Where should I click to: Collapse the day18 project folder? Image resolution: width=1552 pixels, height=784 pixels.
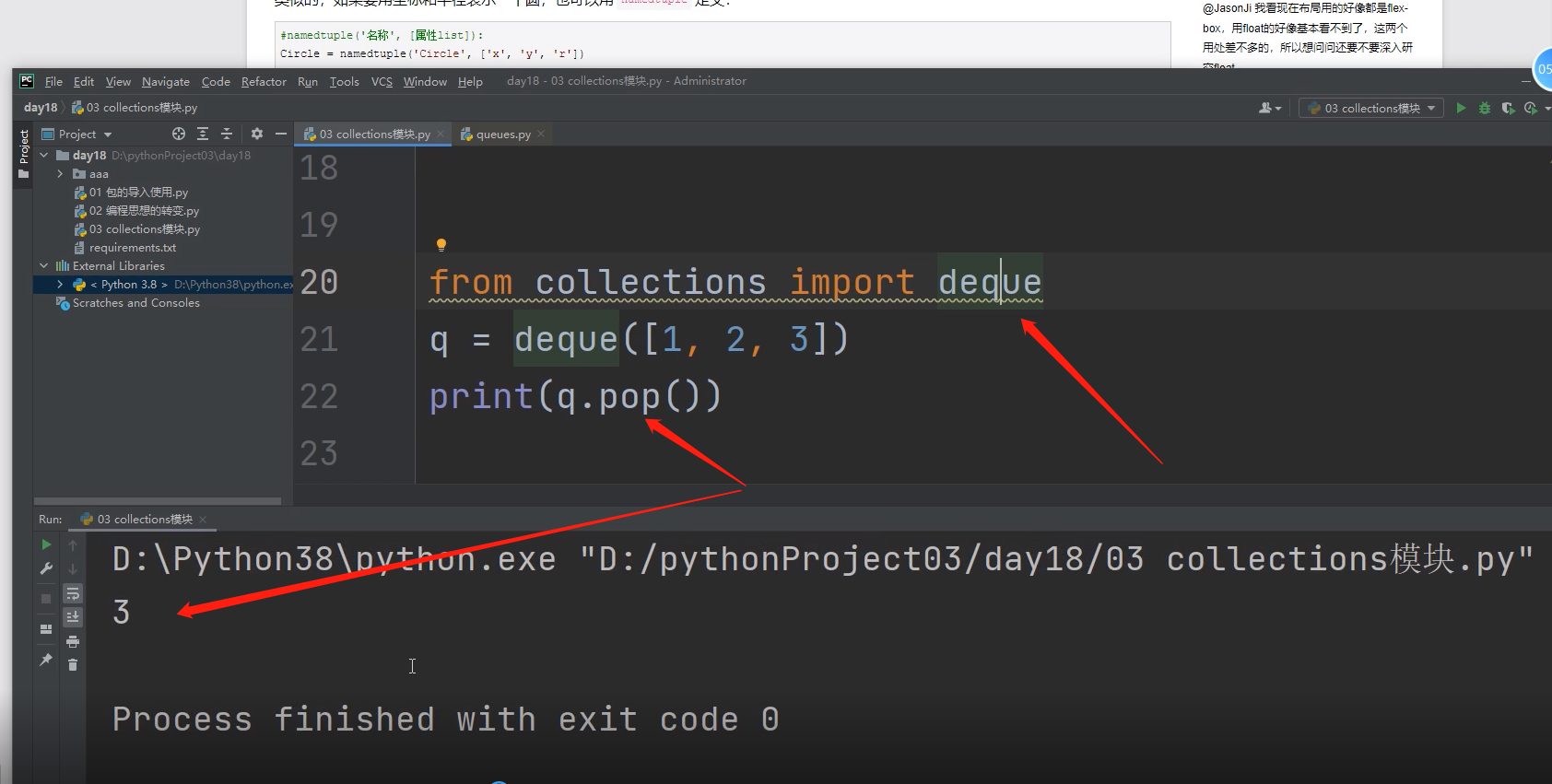[x=44, y=155]
